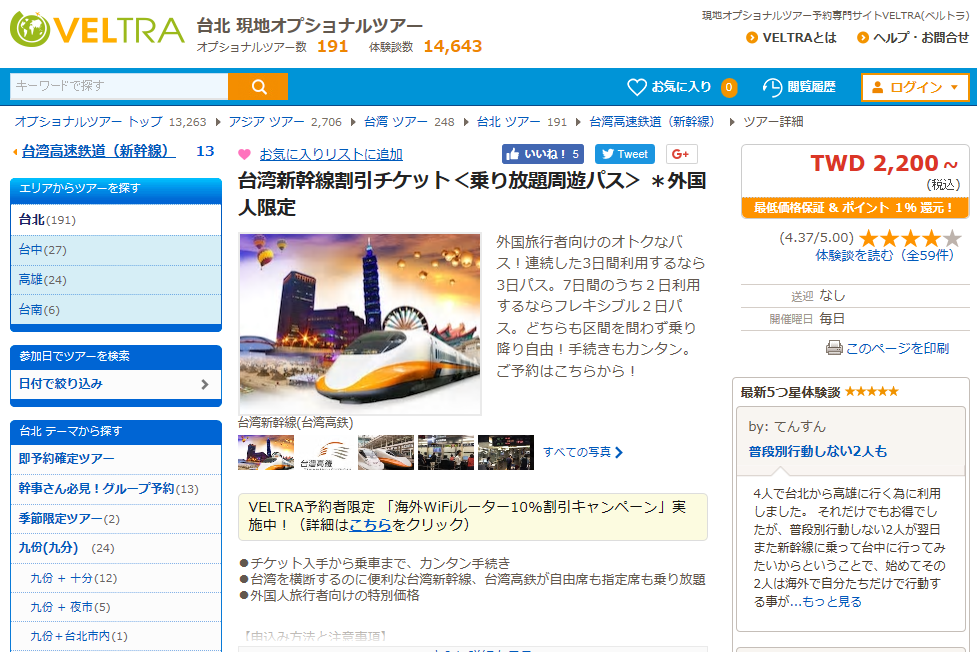The width and height of the screenshot is (977, 652).
Task: Go back to 台湾高速鉄道（新幹線） sidebar link
Action: 98,151
